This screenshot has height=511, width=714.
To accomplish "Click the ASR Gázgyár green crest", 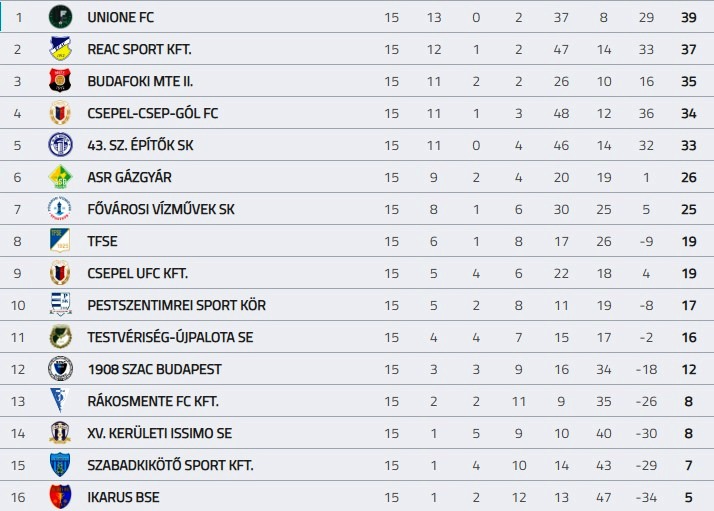I will (60, 177).
